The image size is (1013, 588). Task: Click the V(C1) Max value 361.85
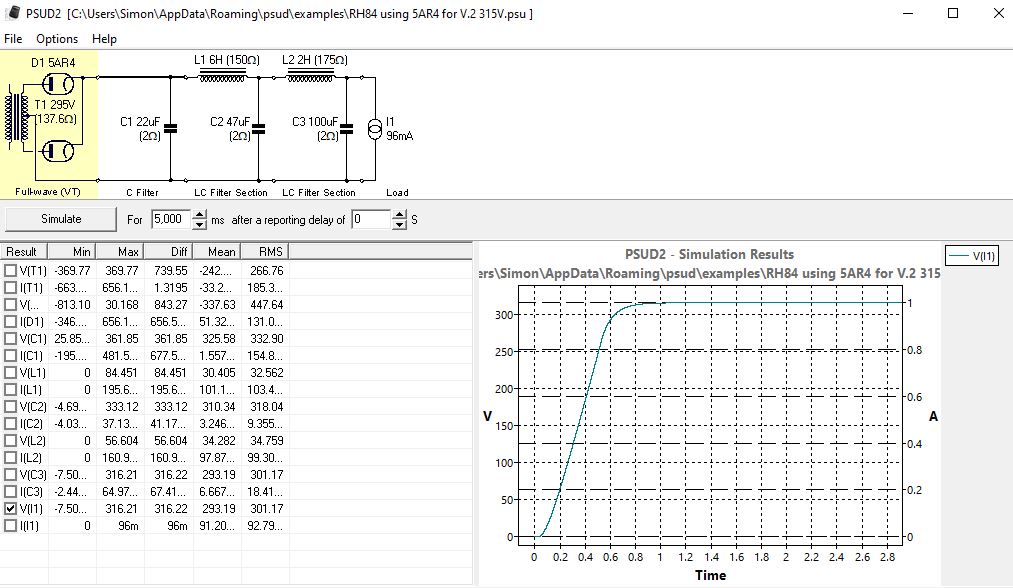click(122, 339)
